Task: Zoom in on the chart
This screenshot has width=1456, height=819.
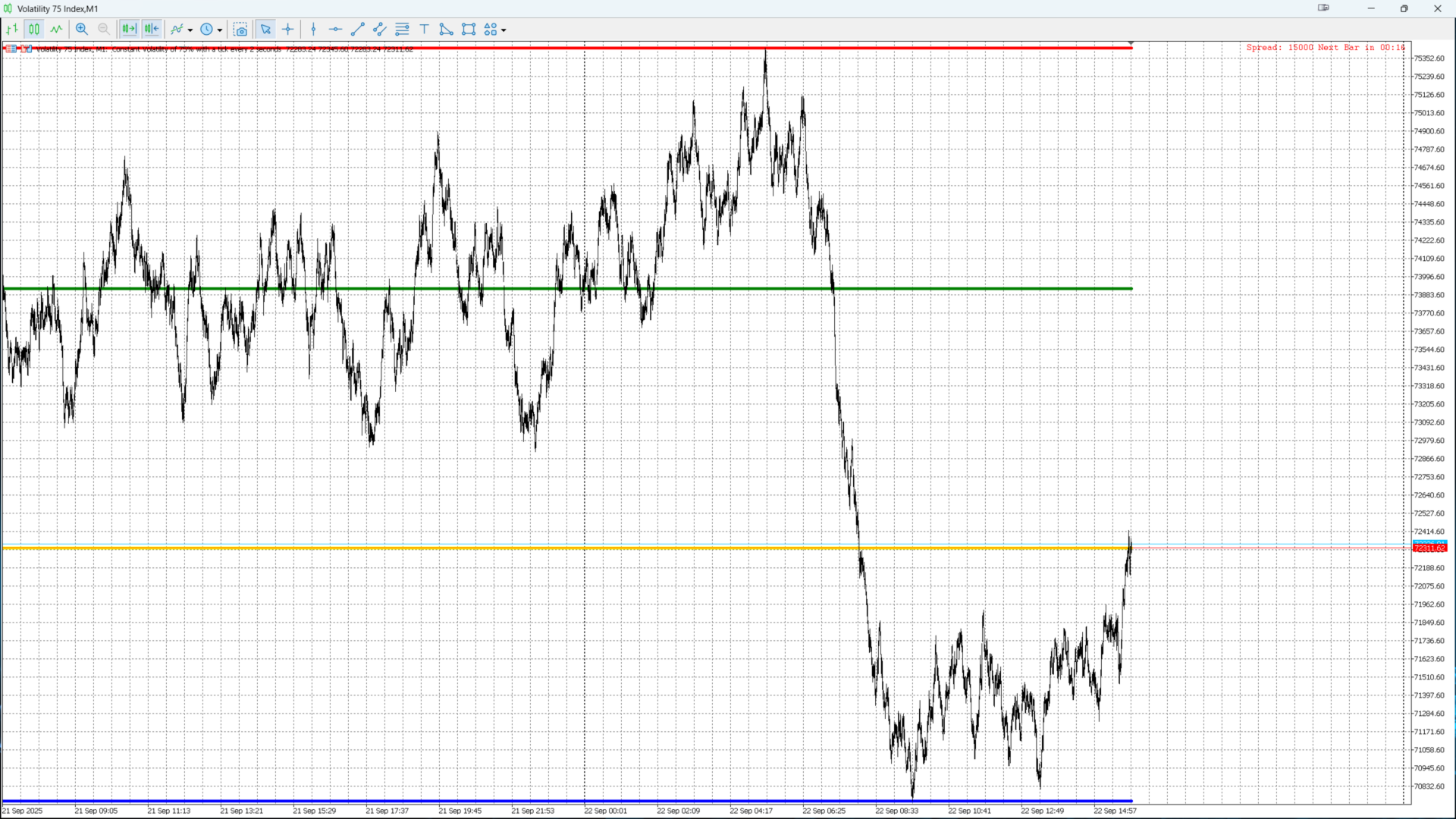Action: click(x=82, y=30)
